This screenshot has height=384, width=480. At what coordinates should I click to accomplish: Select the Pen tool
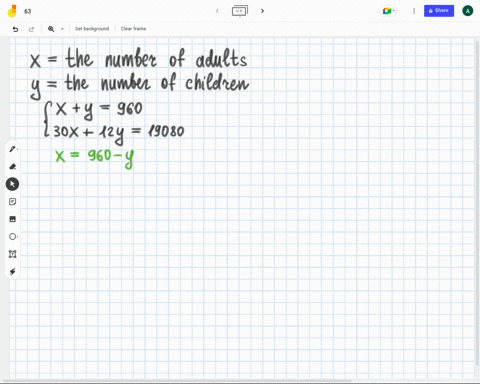coord(13,149)
